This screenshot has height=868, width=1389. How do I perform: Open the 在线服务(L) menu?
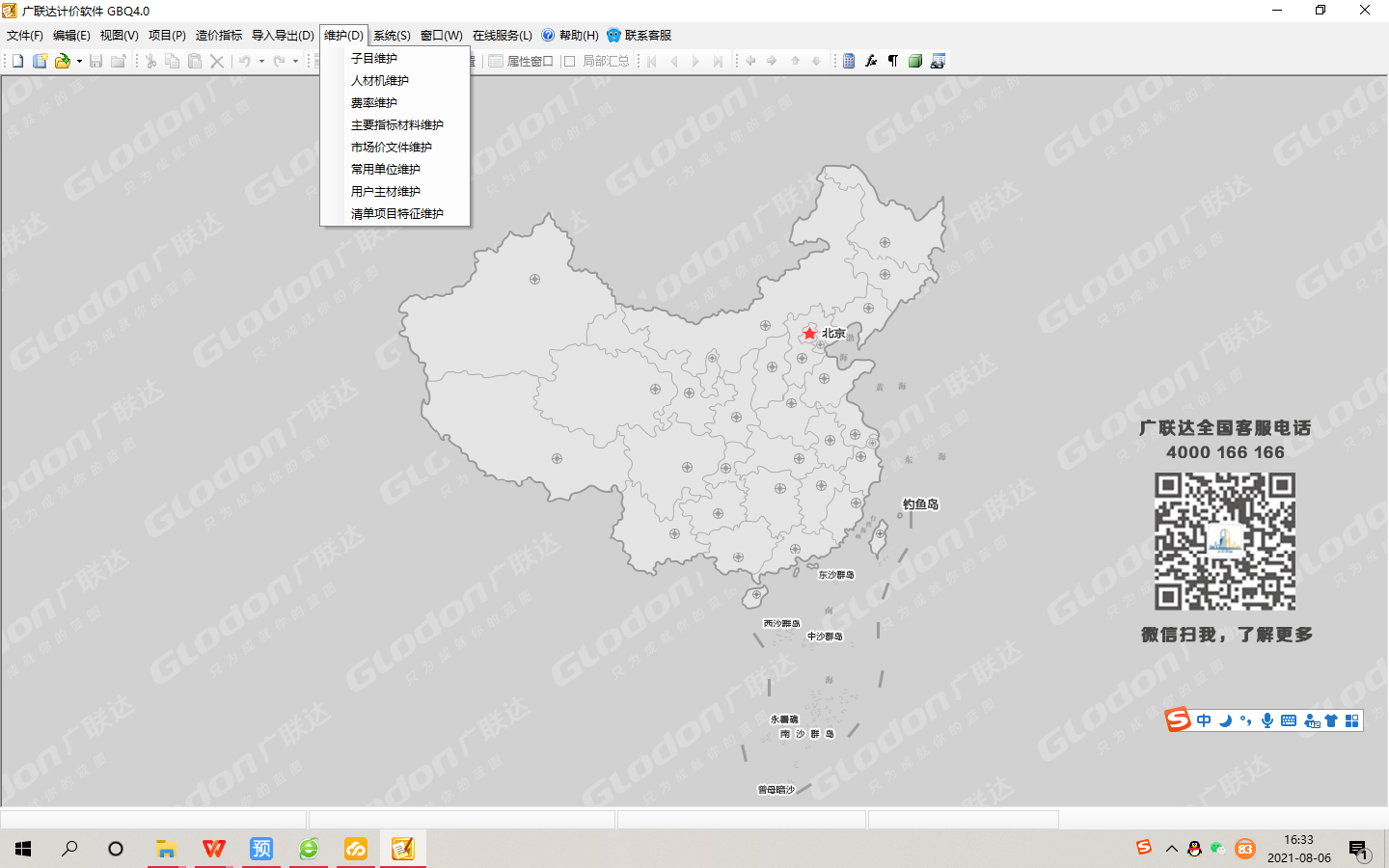tap(503, 35)
